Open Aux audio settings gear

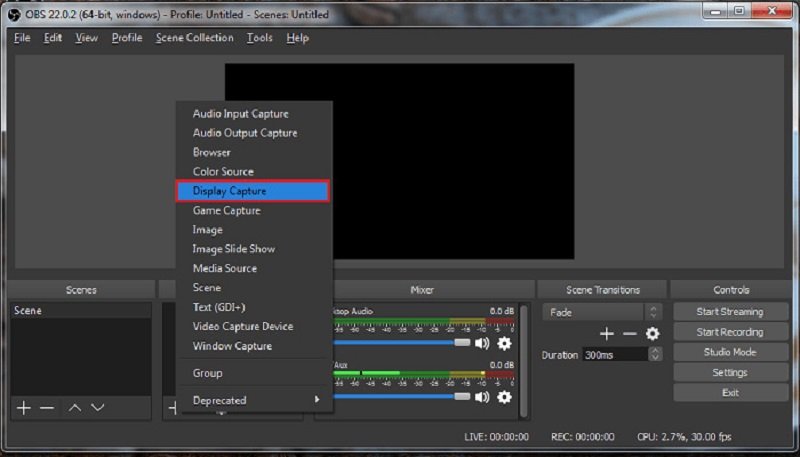point(504,397)
